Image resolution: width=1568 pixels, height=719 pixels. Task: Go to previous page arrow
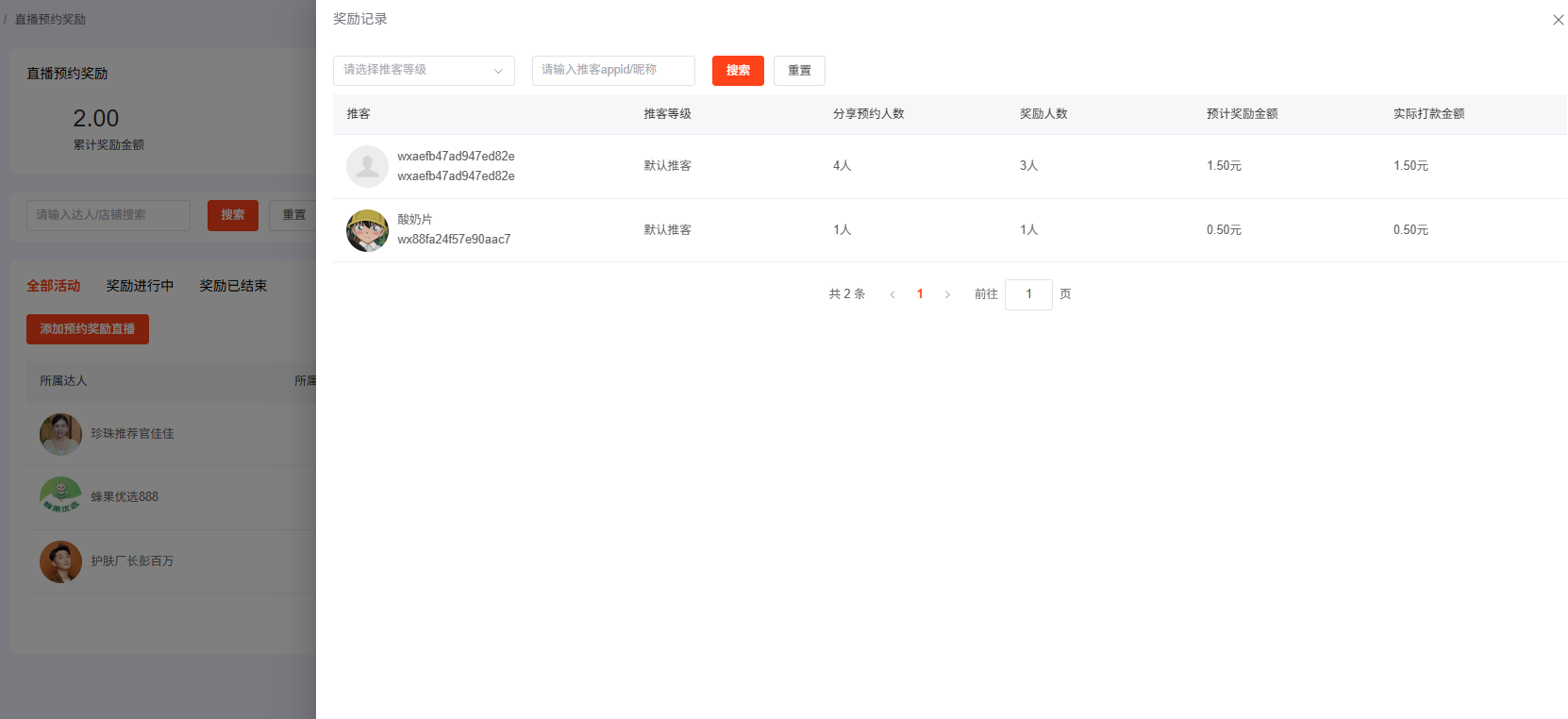pyautogui.click(x=892, y=294)
